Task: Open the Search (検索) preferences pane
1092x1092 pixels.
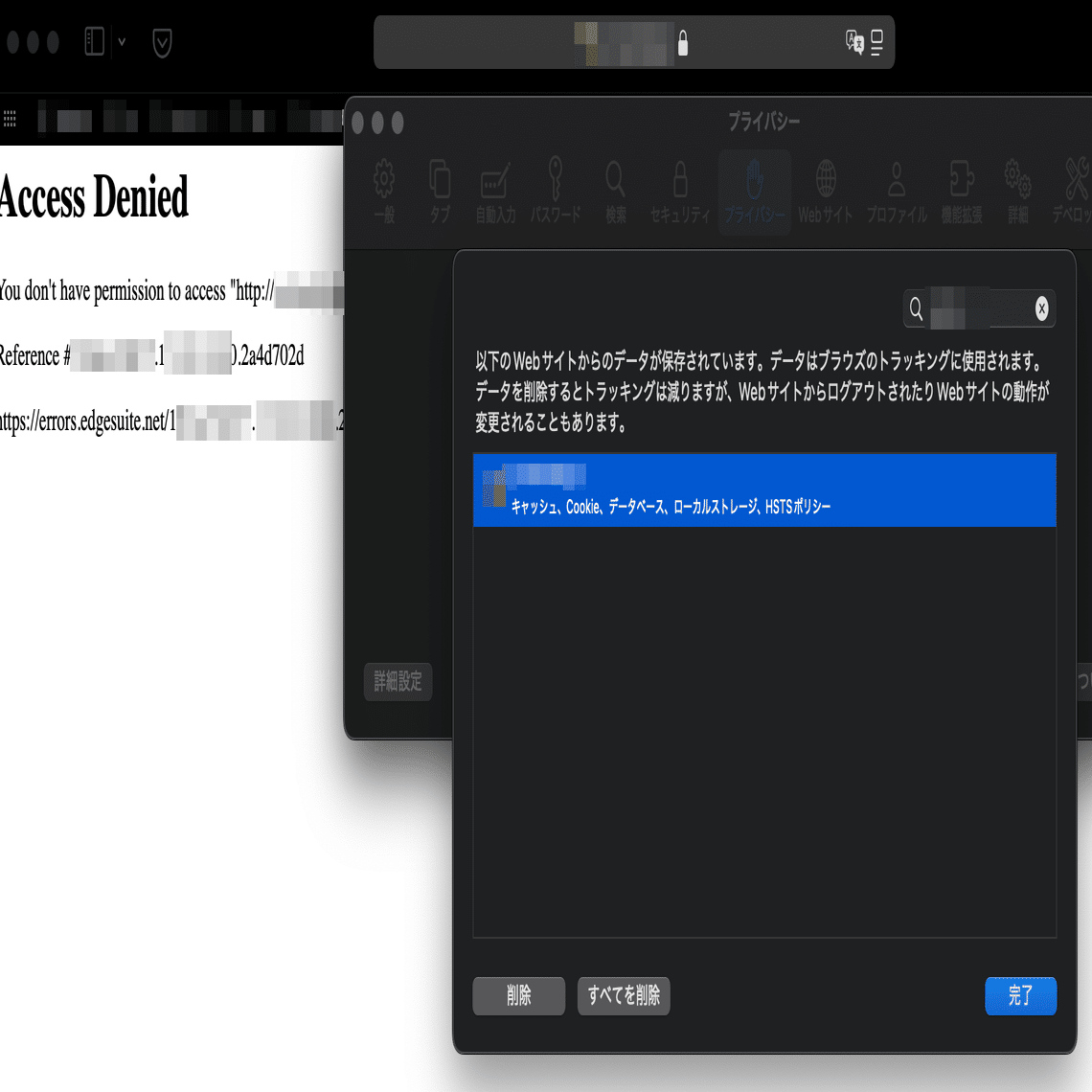Action: pyautogui.click(x=616, y=192)
